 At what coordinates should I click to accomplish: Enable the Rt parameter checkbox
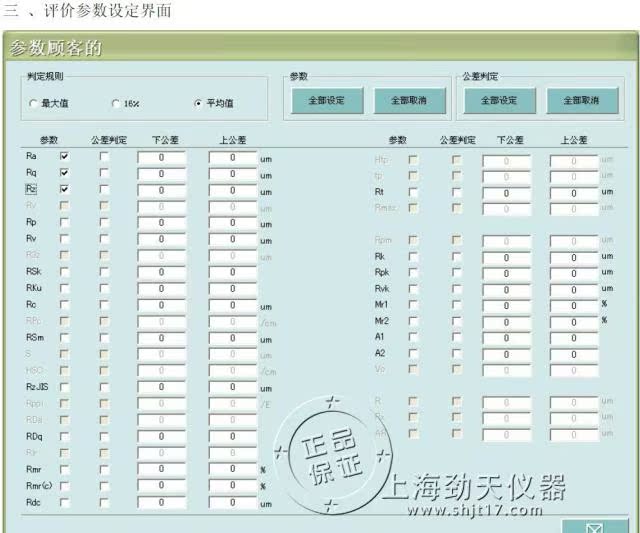(412, 192)
